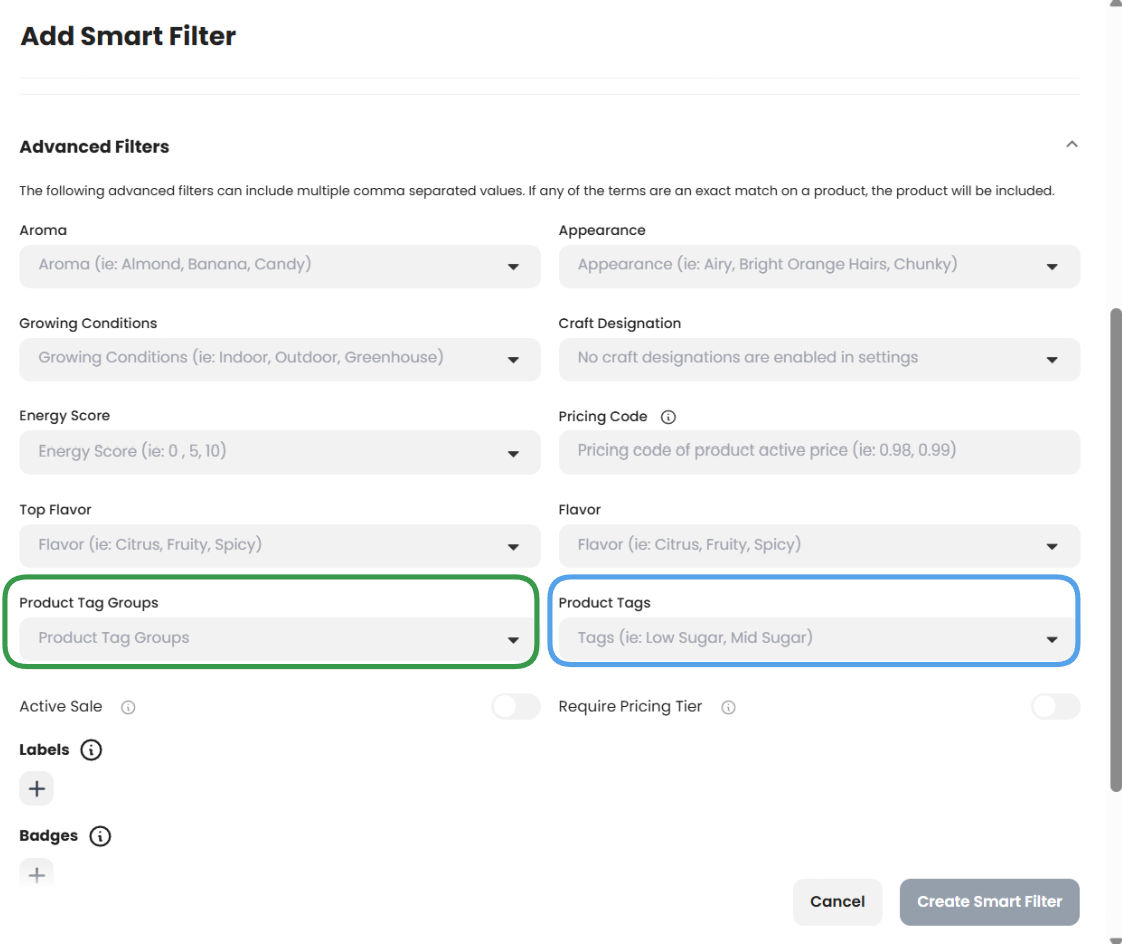Viewport: 1122px width, 944px height.
Task: Expand the Energy Score dropdown
Action: (x=279, y=452)
